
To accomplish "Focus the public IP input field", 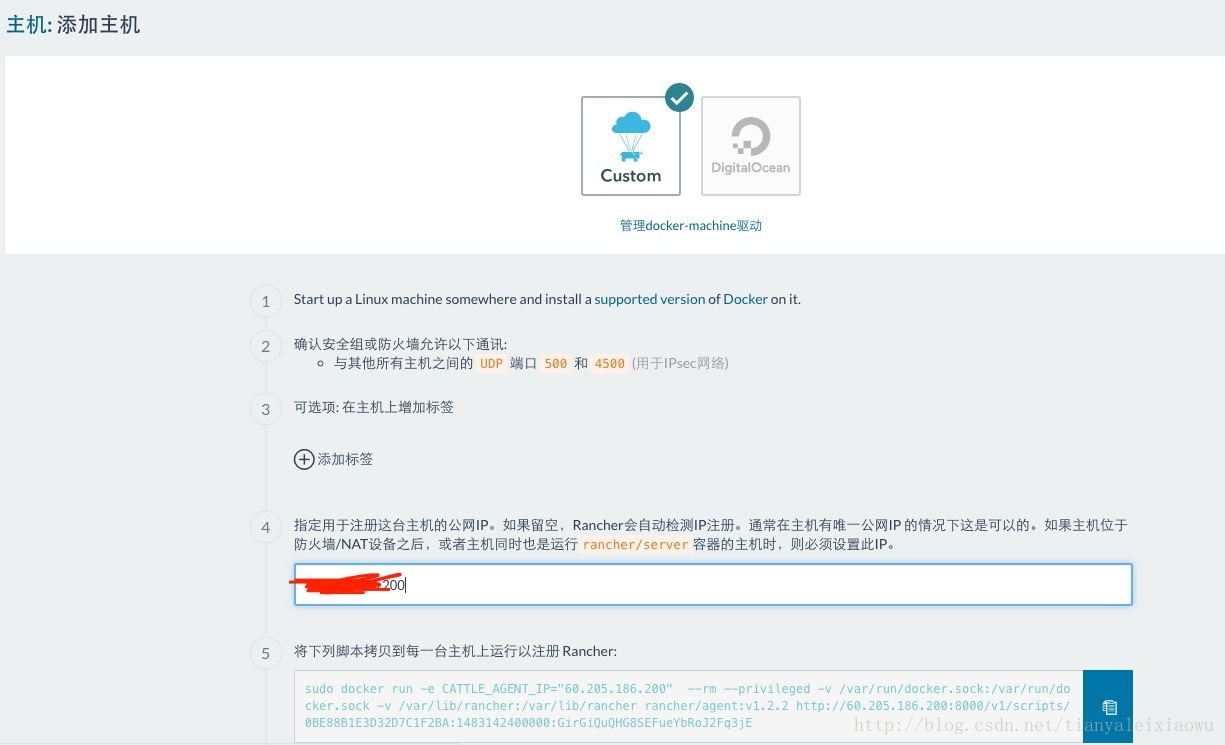I will [713, 584].
